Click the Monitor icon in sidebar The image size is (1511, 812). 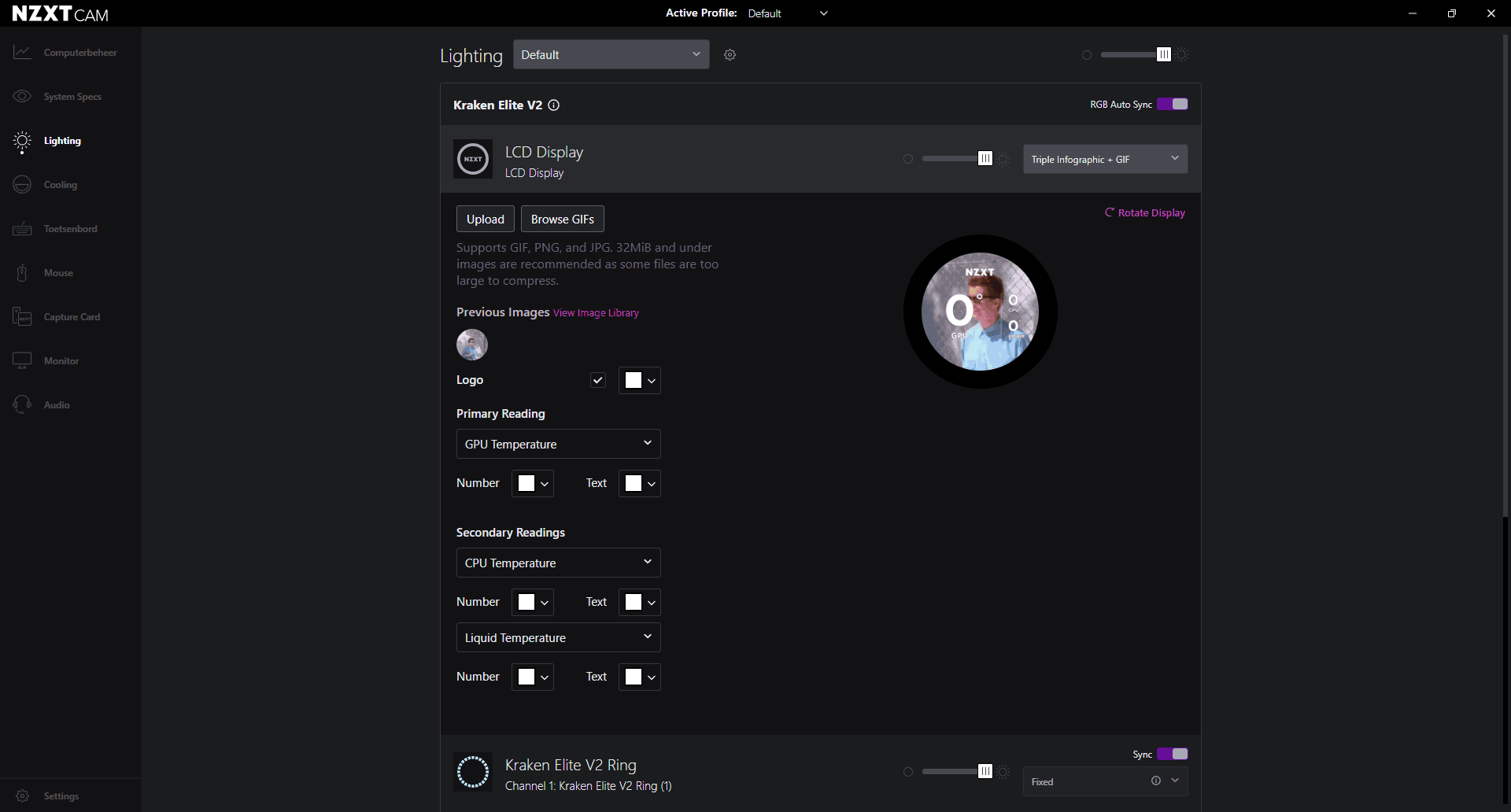[x=22, y=360]
